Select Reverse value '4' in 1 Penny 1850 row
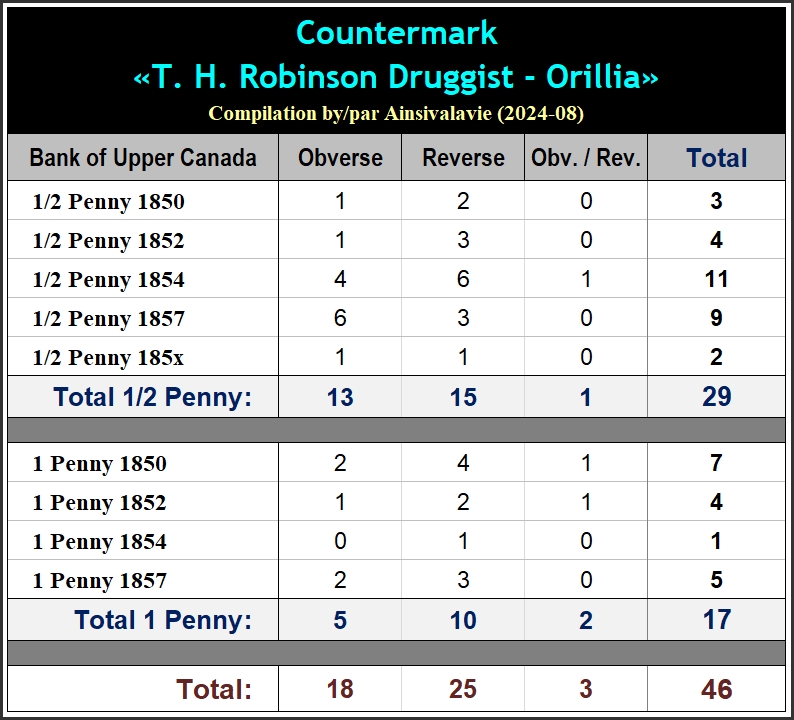Image resolution: width=794 pixels, height=720 pixels. coord(463,463)
